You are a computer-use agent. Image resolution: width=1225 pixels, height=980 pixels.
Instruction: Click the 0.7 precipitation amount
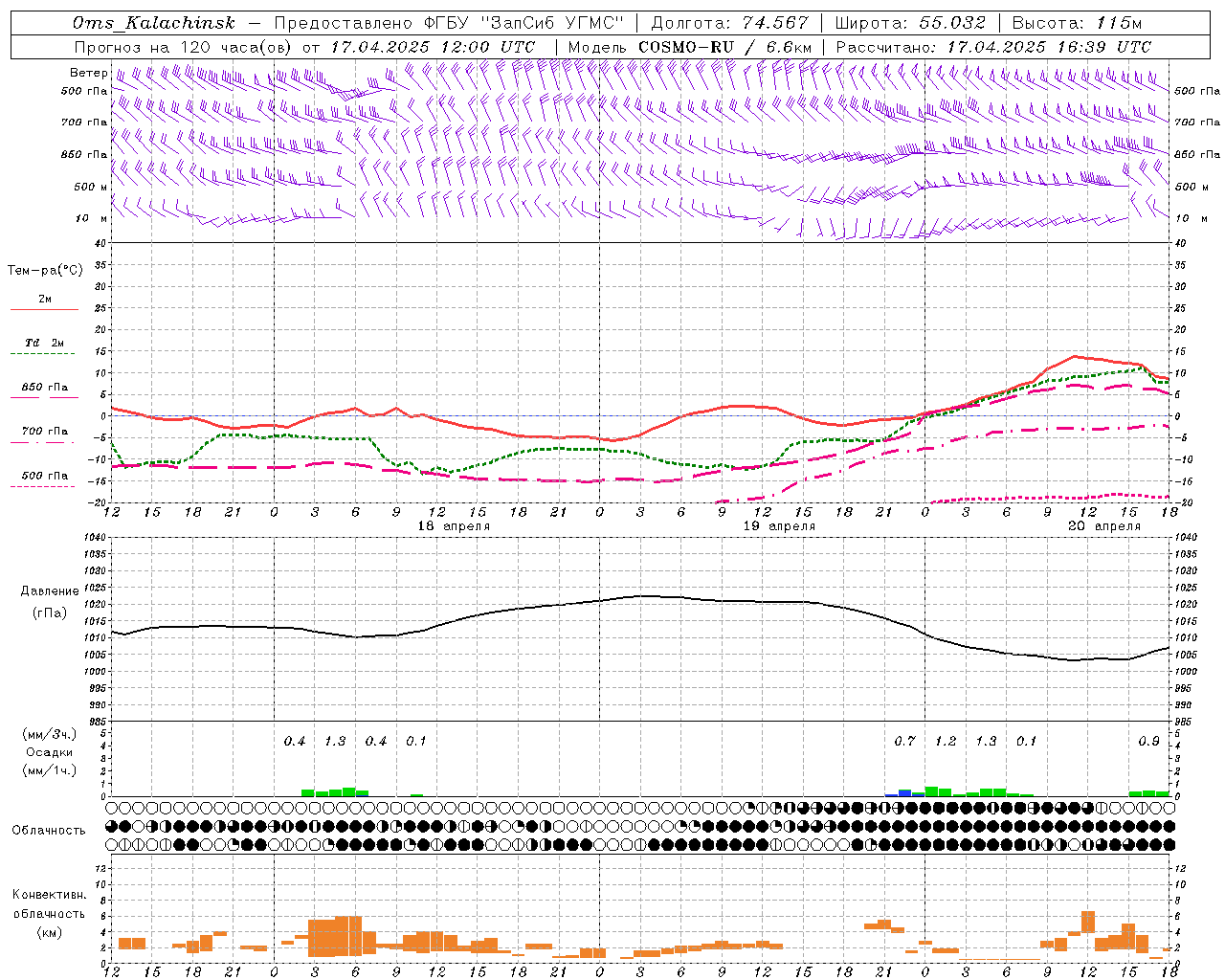click(904, 741)
